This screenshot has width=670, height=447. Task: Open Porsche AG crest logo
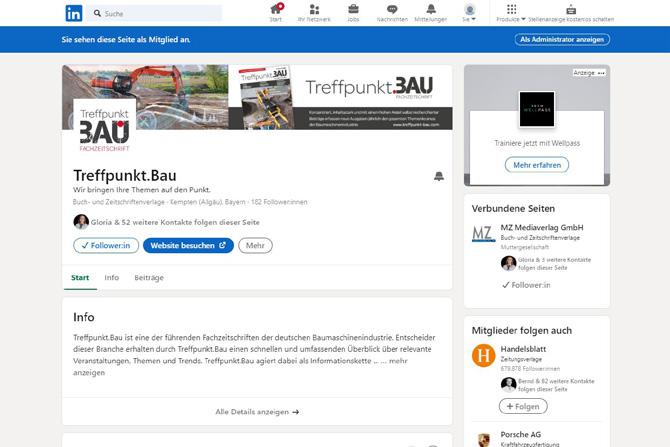click(x=483, y=440)
